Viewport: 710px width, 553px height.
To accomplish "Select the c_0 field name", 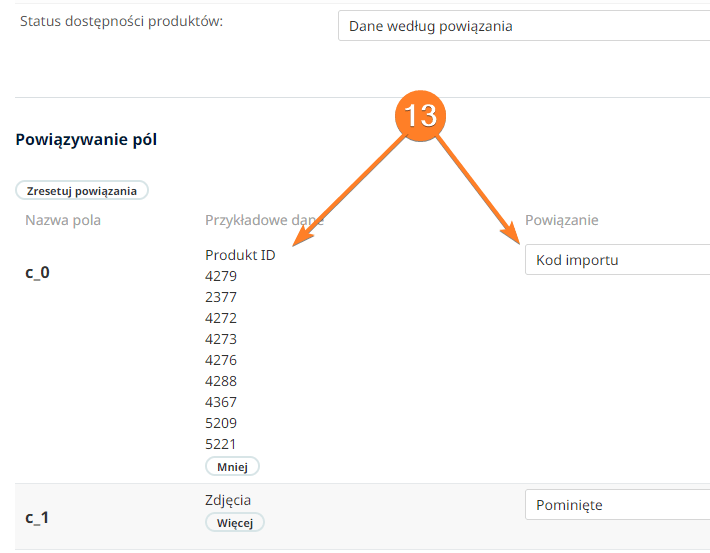I will click(x=37, y=272).
